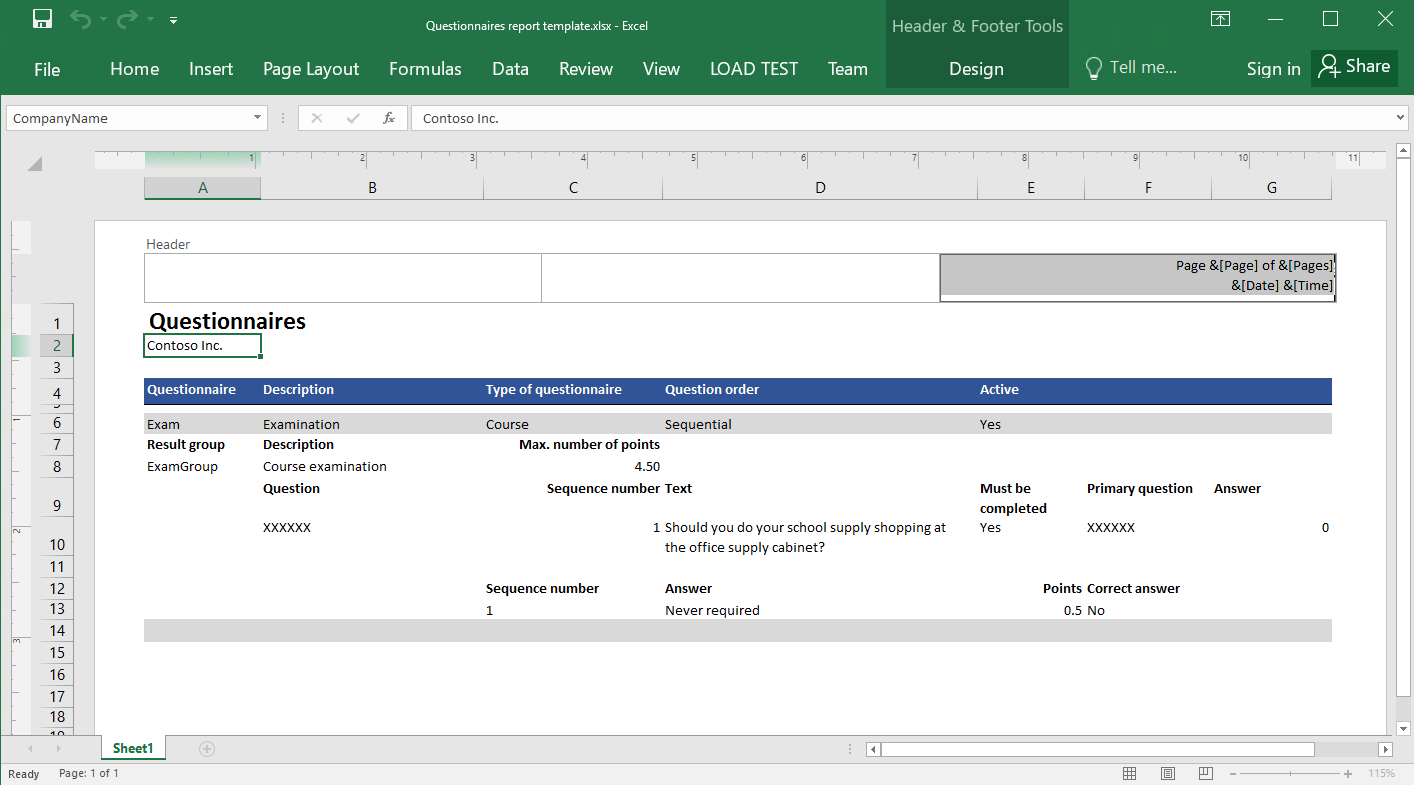Switch to the Design ribbon tab
This screenshot has height=785, width=1414.
pos(977,69)
